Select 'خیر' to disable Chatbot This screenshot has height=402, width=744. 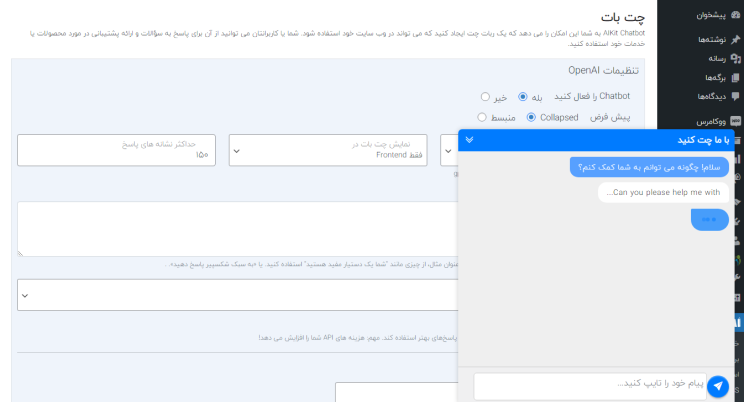[485, 97]
